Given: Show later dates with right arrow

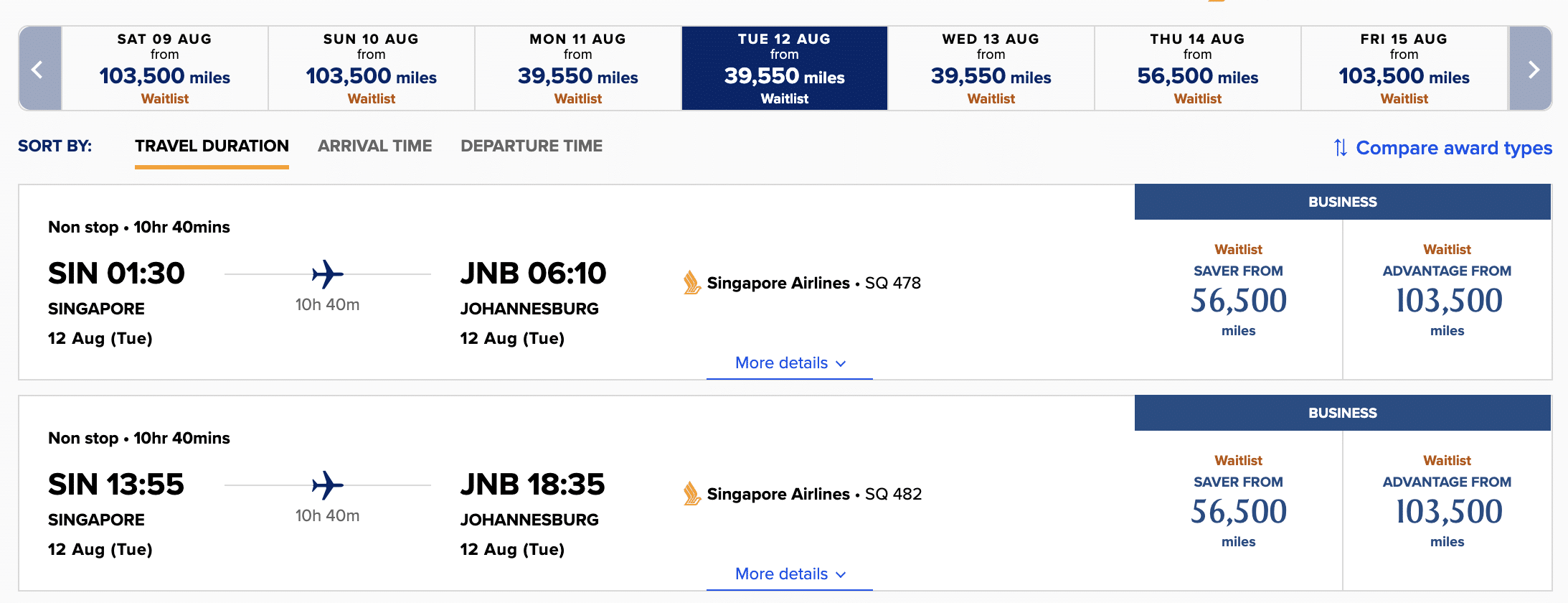Looking at the screenshot, I should (1531, 69).
